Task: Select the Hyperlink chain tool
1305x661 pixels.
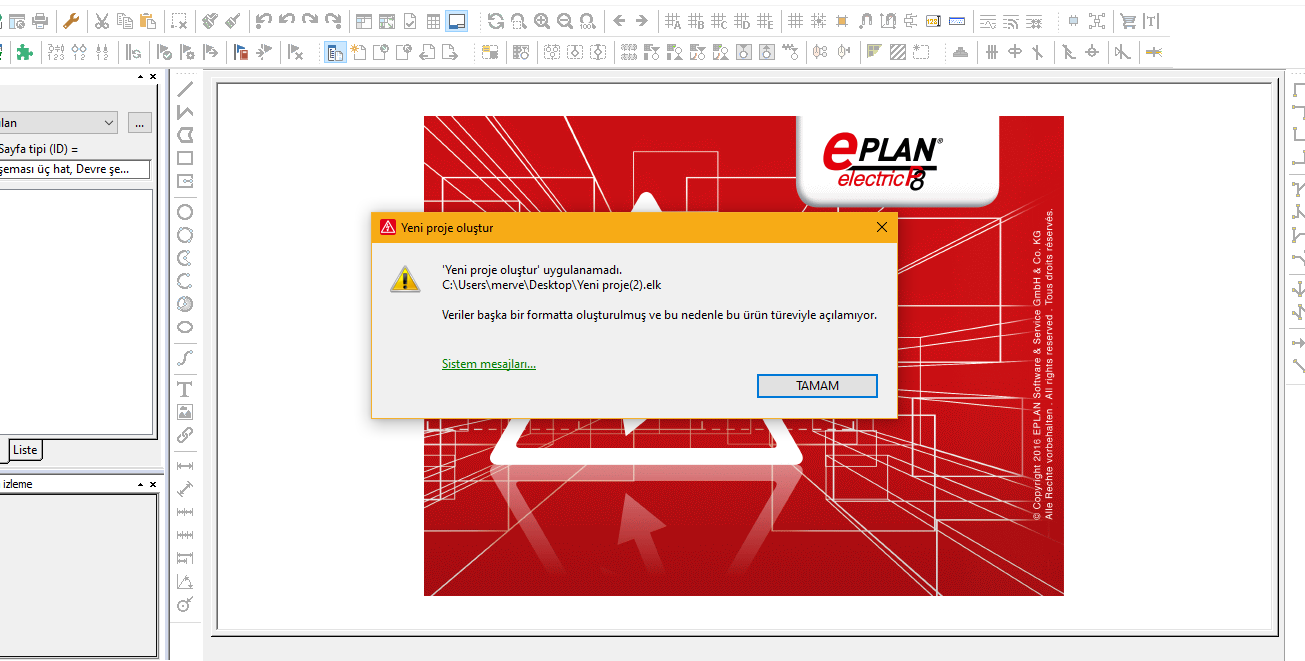Action: pyautogui.click(x=185, y=435)
